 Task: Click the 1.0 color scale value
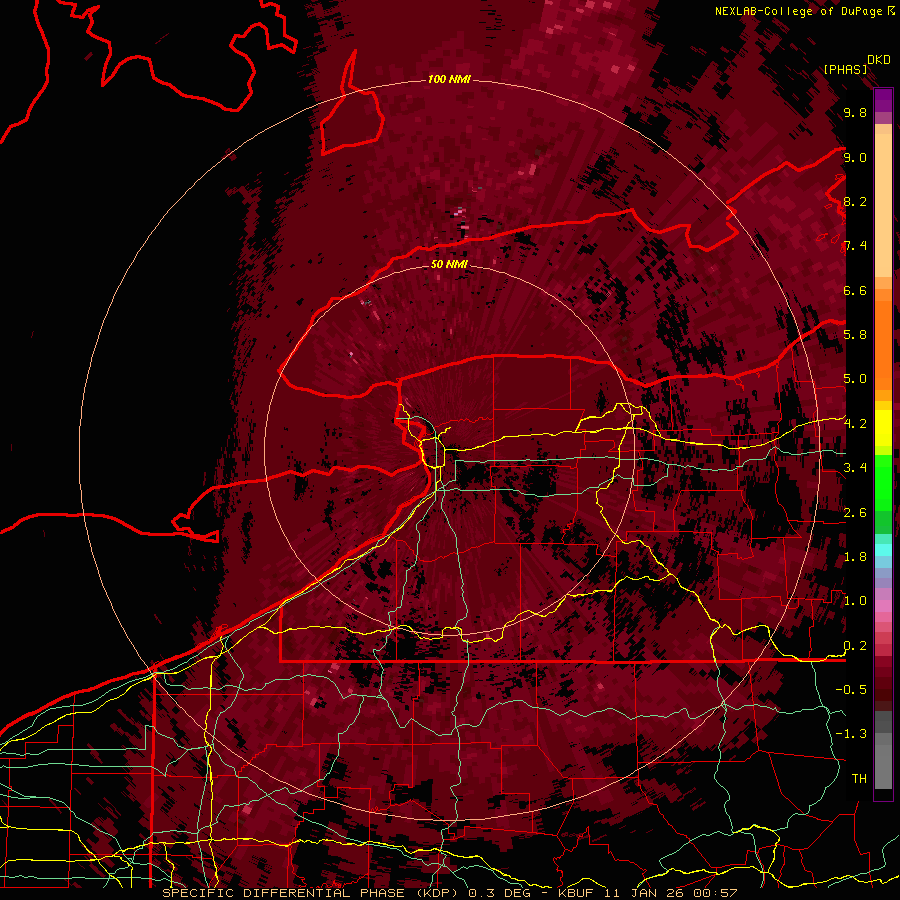click(855, 601)
